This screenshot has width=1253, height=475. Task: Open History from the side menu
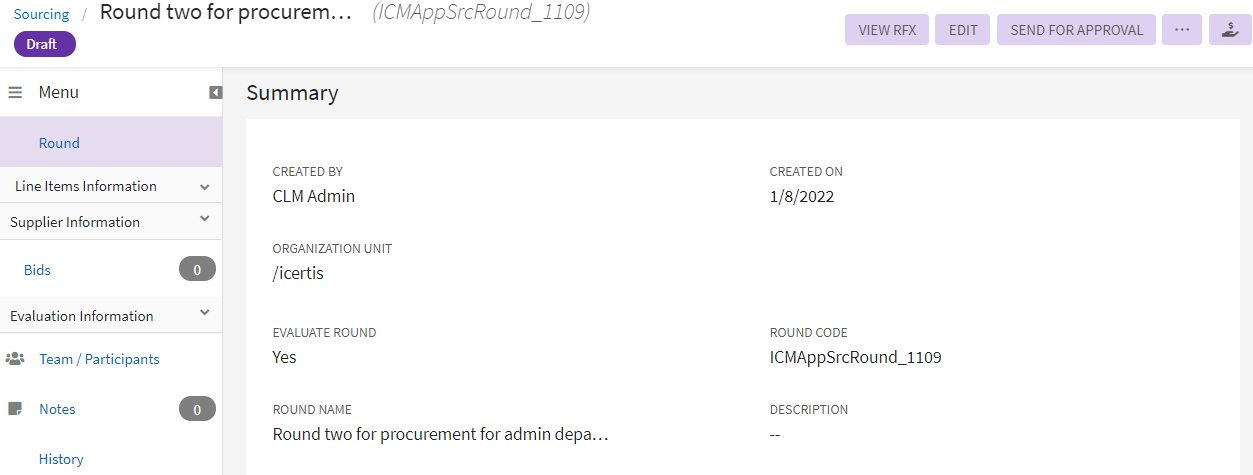61,459
